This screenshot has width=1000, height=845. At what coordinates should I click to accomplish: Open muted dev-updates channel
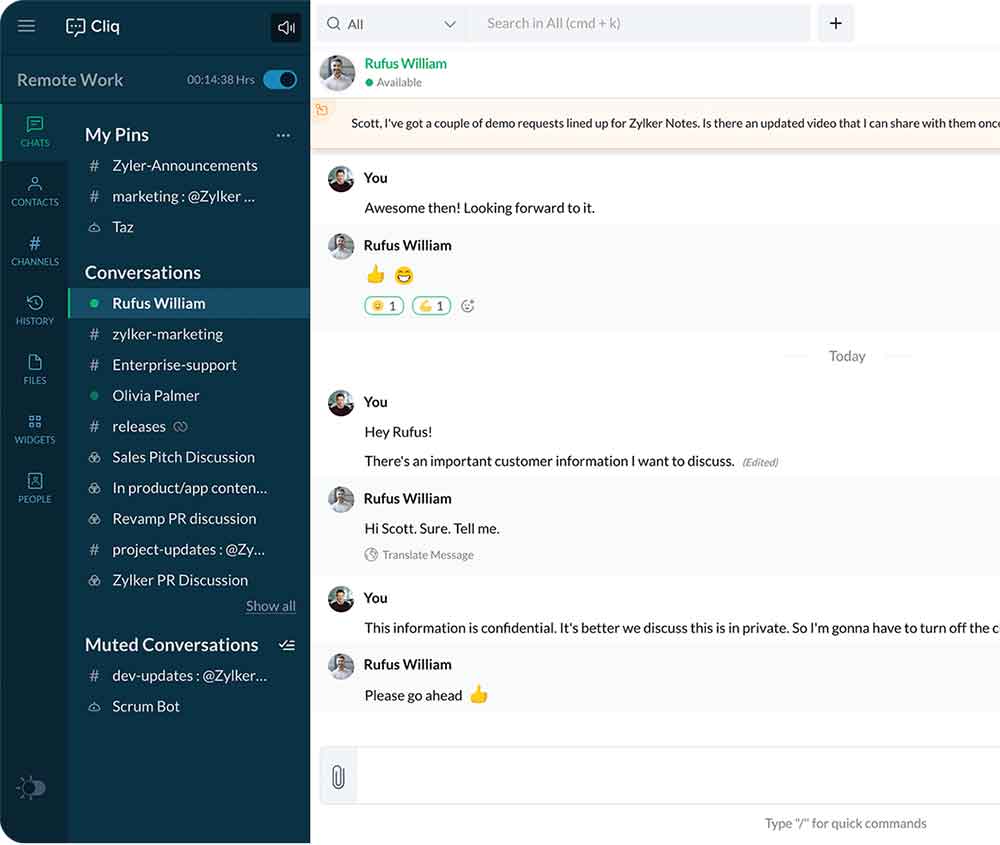[188, 675]
